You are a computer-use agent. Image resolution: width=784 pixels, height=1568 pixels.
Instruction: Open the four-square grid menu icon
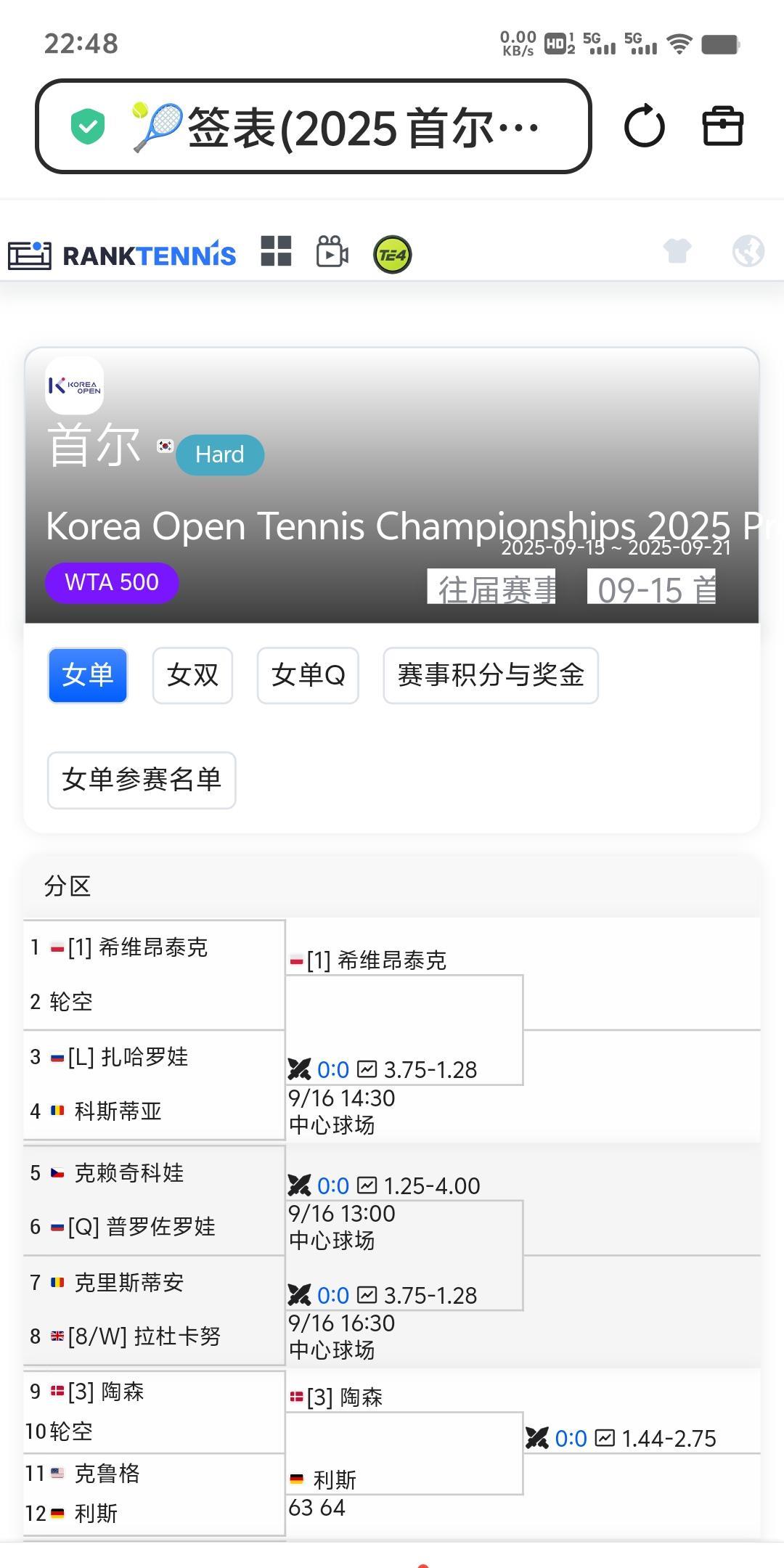[x=276, y=252]
